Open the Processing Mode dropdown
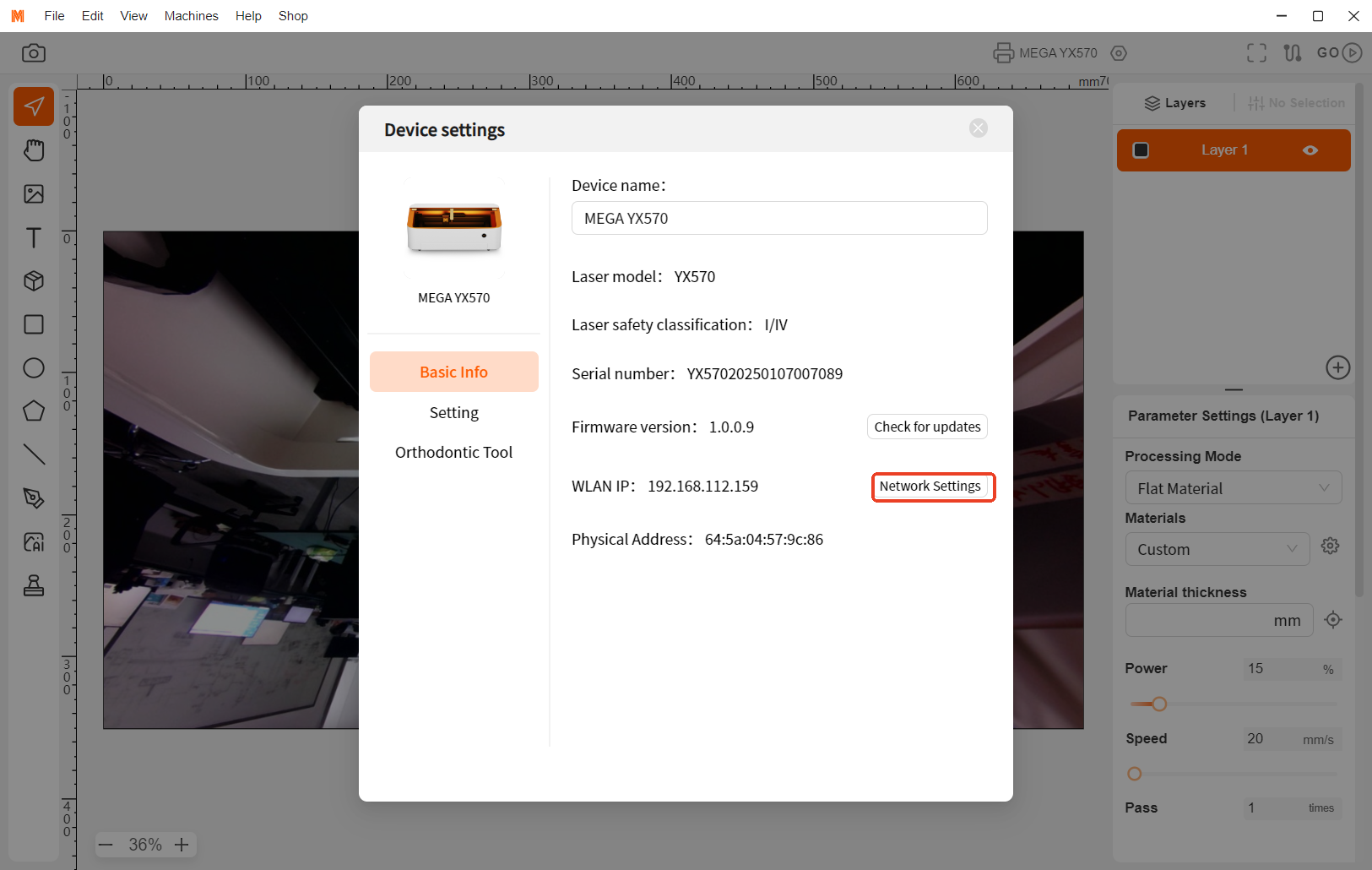1372x870 pixels. (x=1233, y=488)
